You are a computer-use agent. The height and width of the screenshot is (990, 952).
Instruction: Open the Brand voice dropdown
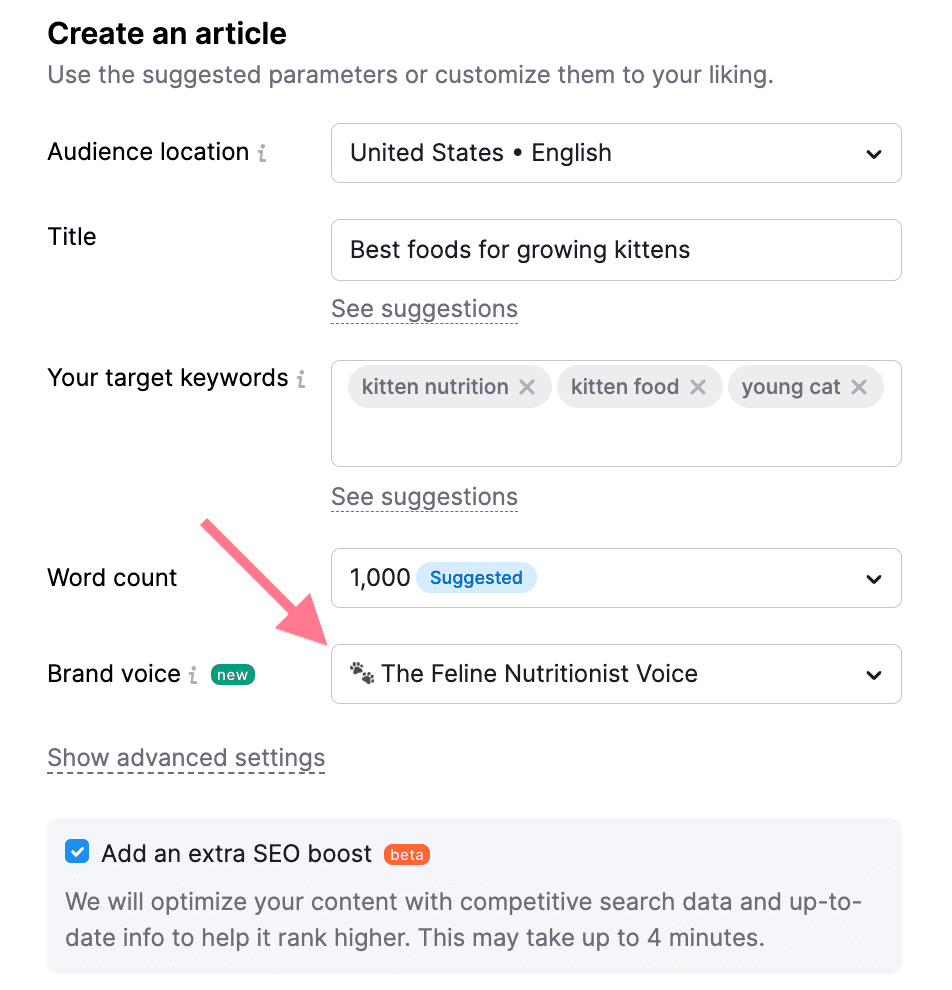pyautogui.click(x=873, y=674)
